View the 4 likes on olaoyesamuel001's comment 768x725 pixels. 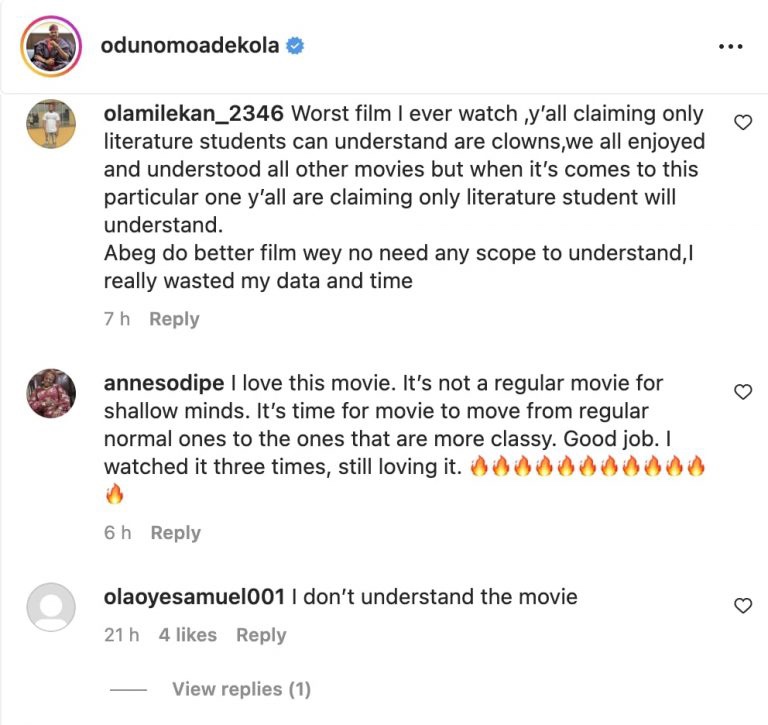187,635
